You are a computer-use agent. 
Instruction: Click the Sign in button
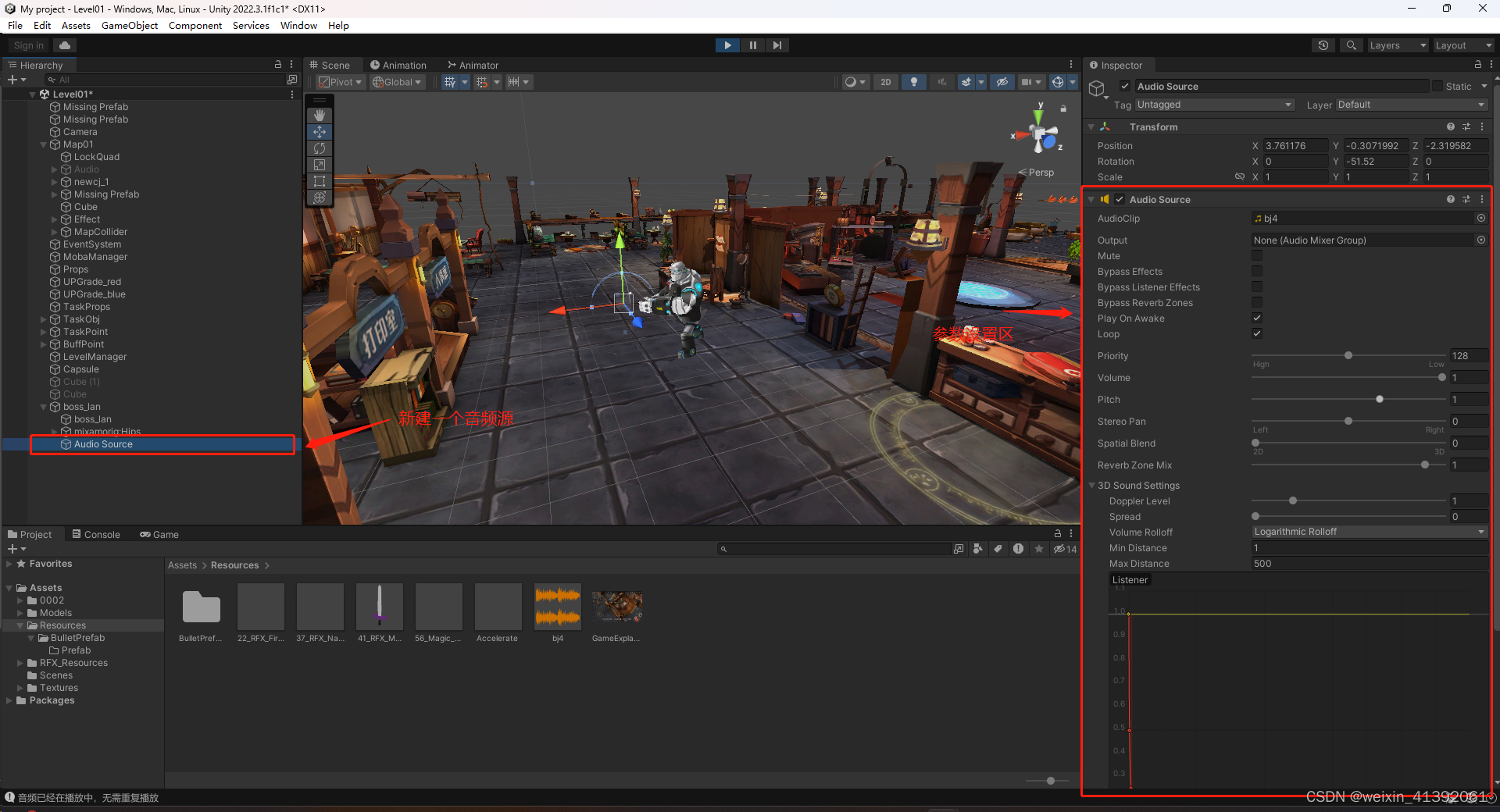(29, 45)
